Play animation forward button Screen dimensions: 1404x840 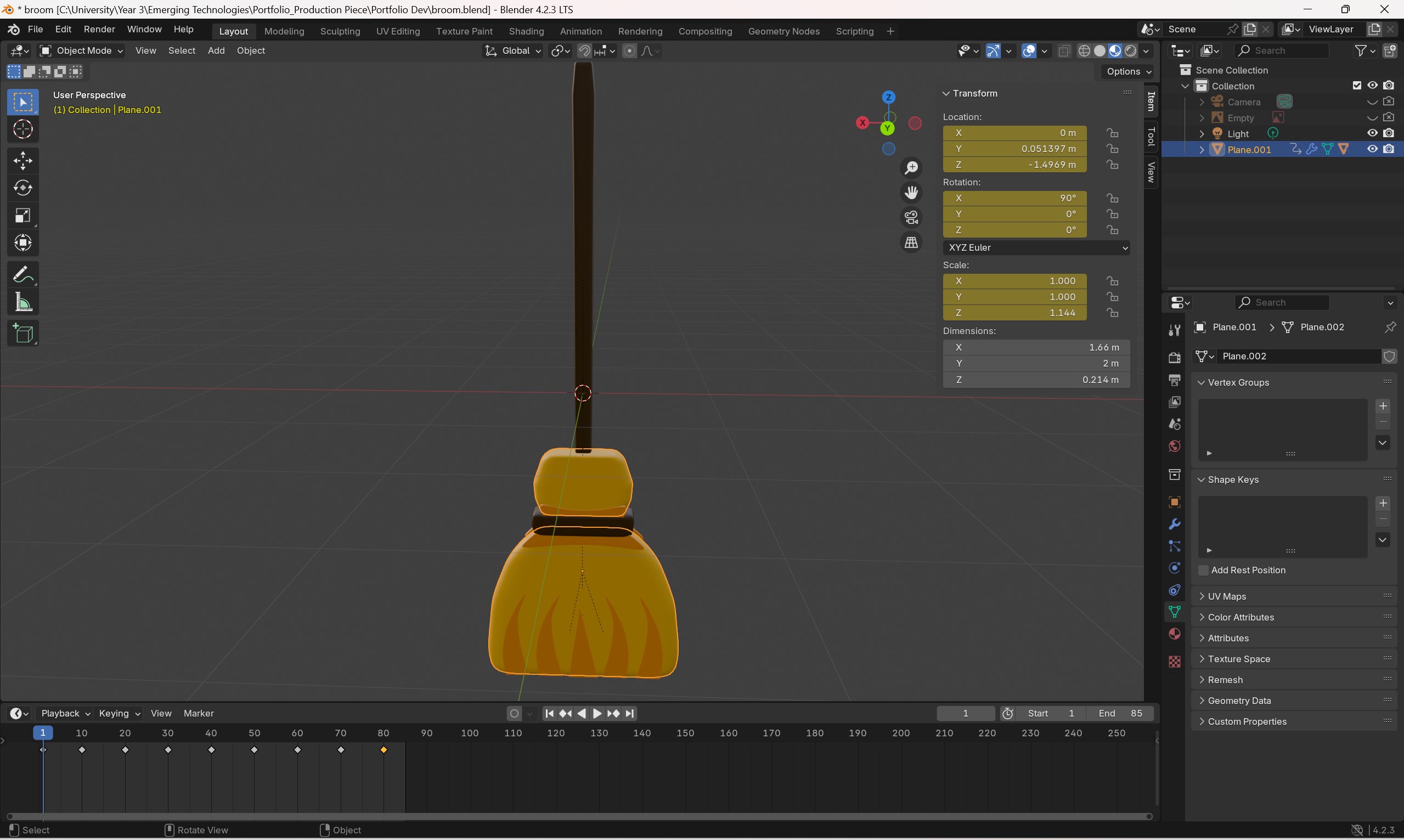pos(597,714)
